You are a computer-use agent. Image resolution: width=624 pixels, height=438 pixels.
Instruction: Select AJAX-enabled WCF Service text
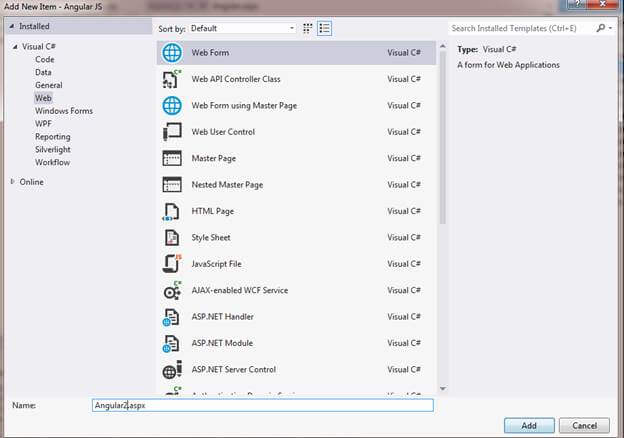(240, 290)
